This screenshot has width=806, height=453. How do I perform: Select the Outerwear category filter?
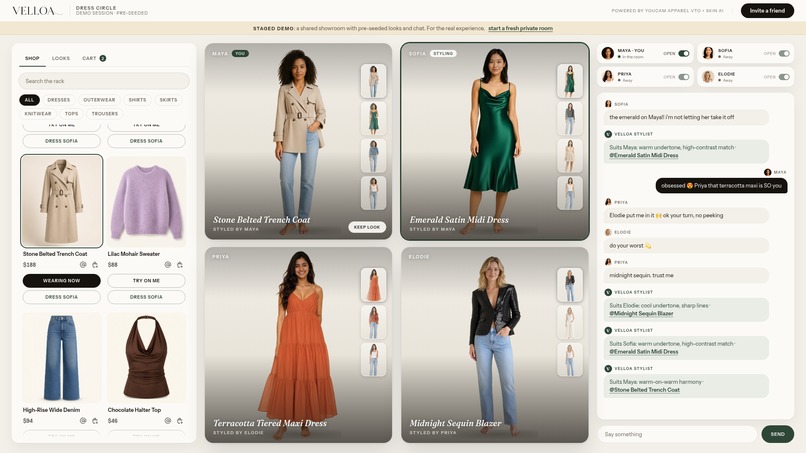[99, 100]
